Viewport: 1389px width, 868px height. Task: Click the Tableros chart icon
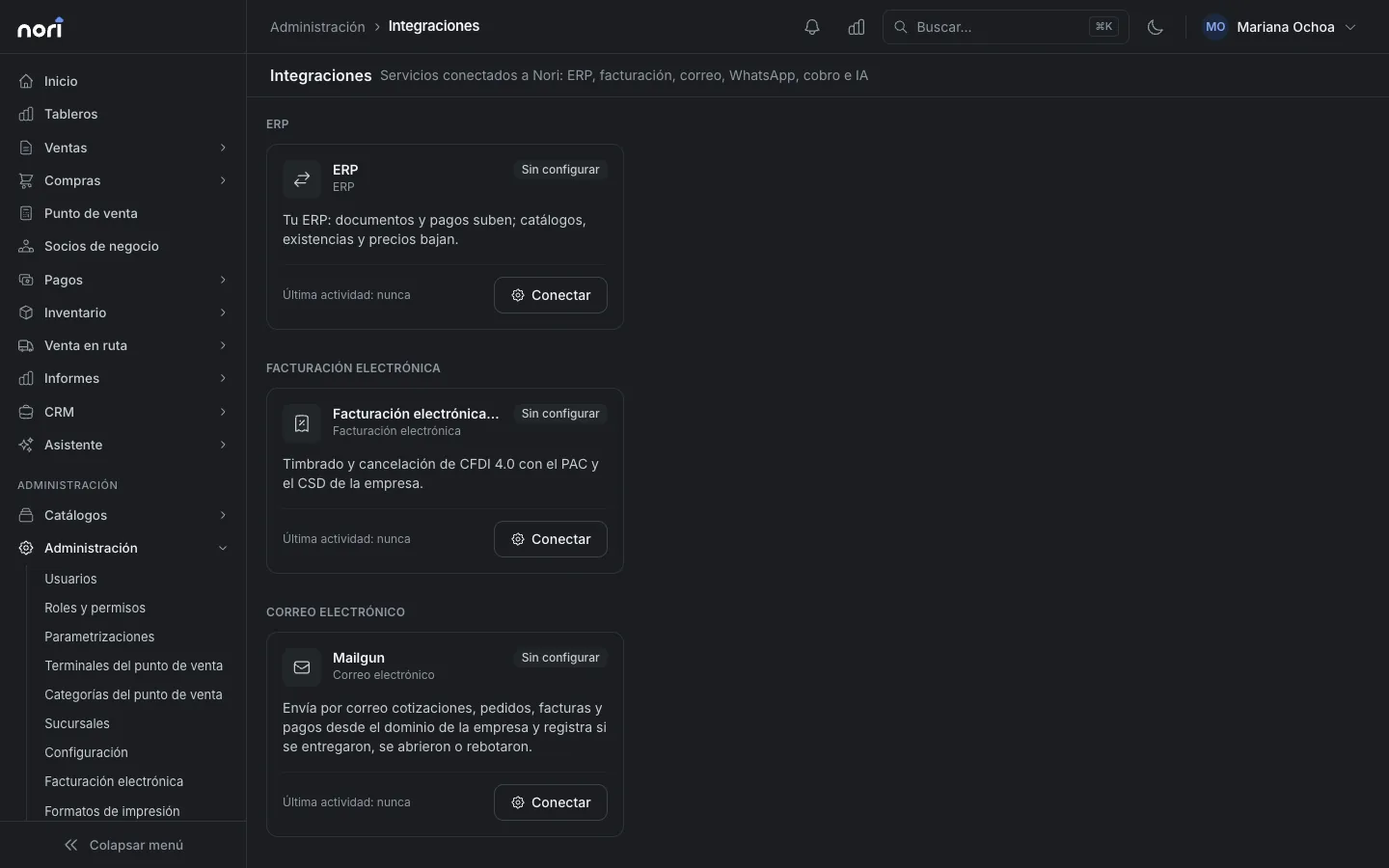[26, 114]
